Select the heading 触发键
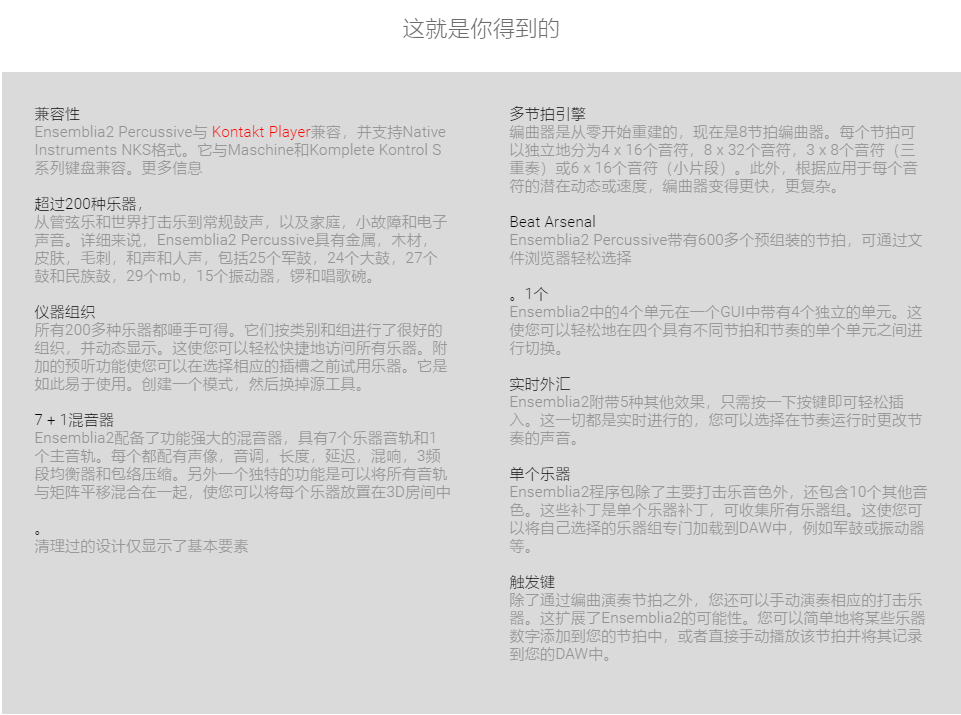This screenshot has height=715, width=961. (532, 582)
